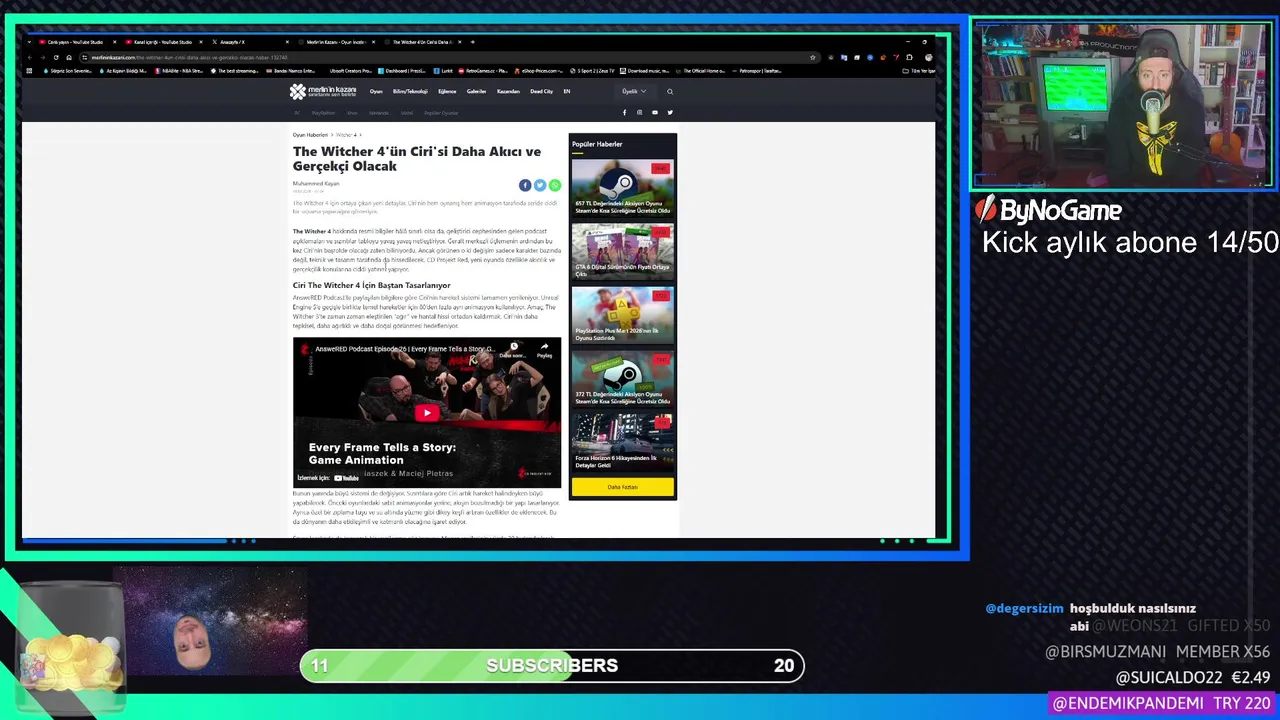Open the 657 TL Aksiyon Oyunu news card

coord(622,187)
